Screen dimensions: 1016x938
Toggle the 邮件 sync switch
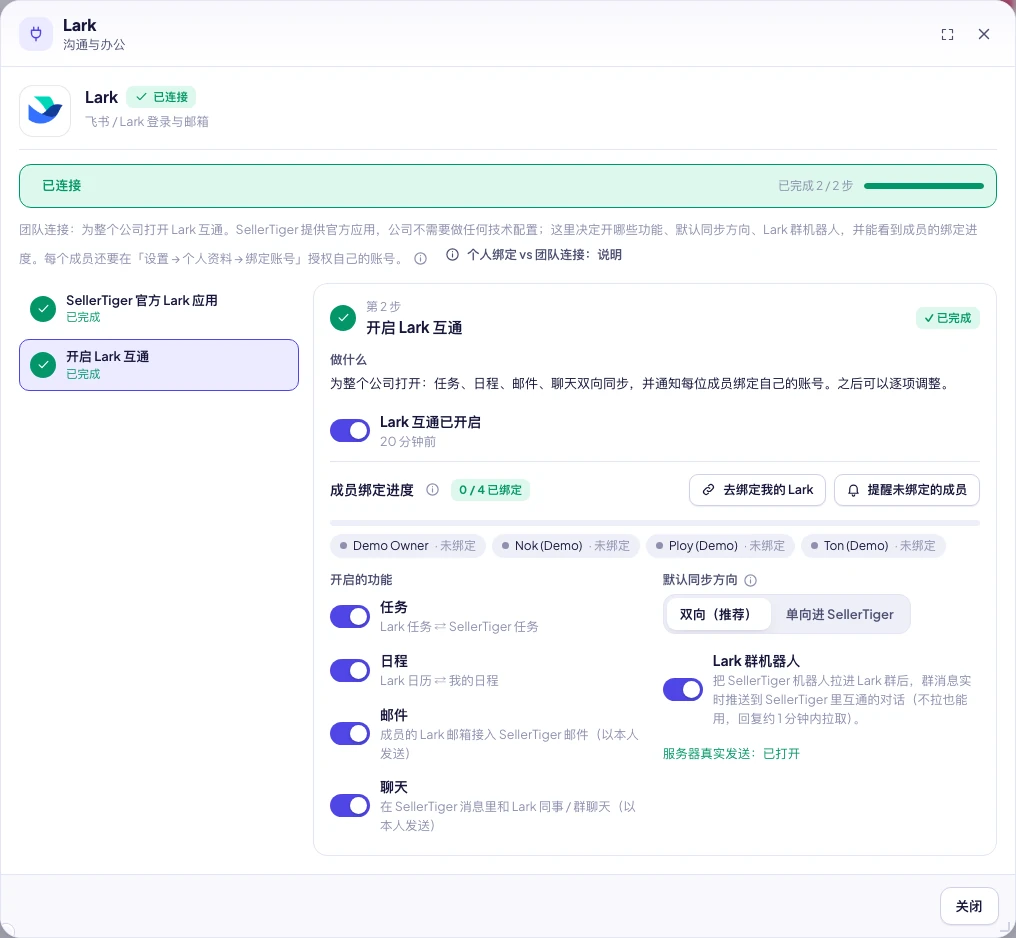[350, 734]
